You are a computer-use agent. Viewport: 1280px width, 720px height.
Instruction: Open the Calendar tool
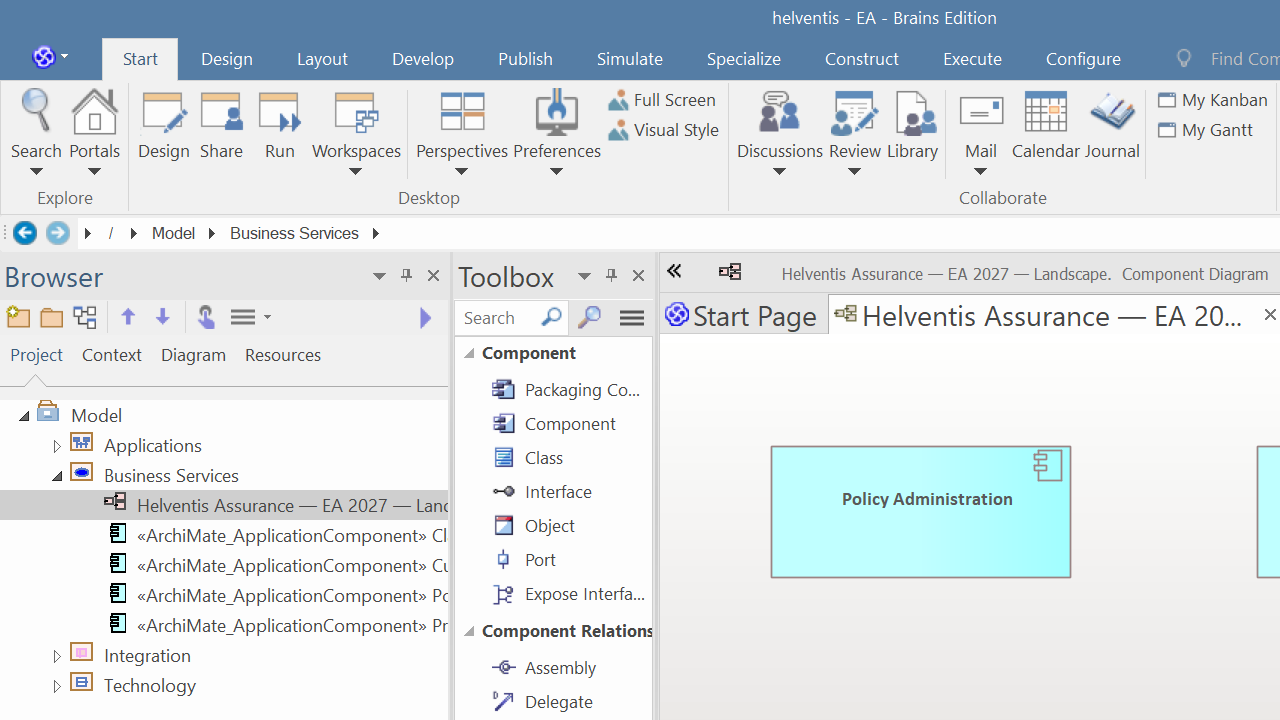point(1045,125)
